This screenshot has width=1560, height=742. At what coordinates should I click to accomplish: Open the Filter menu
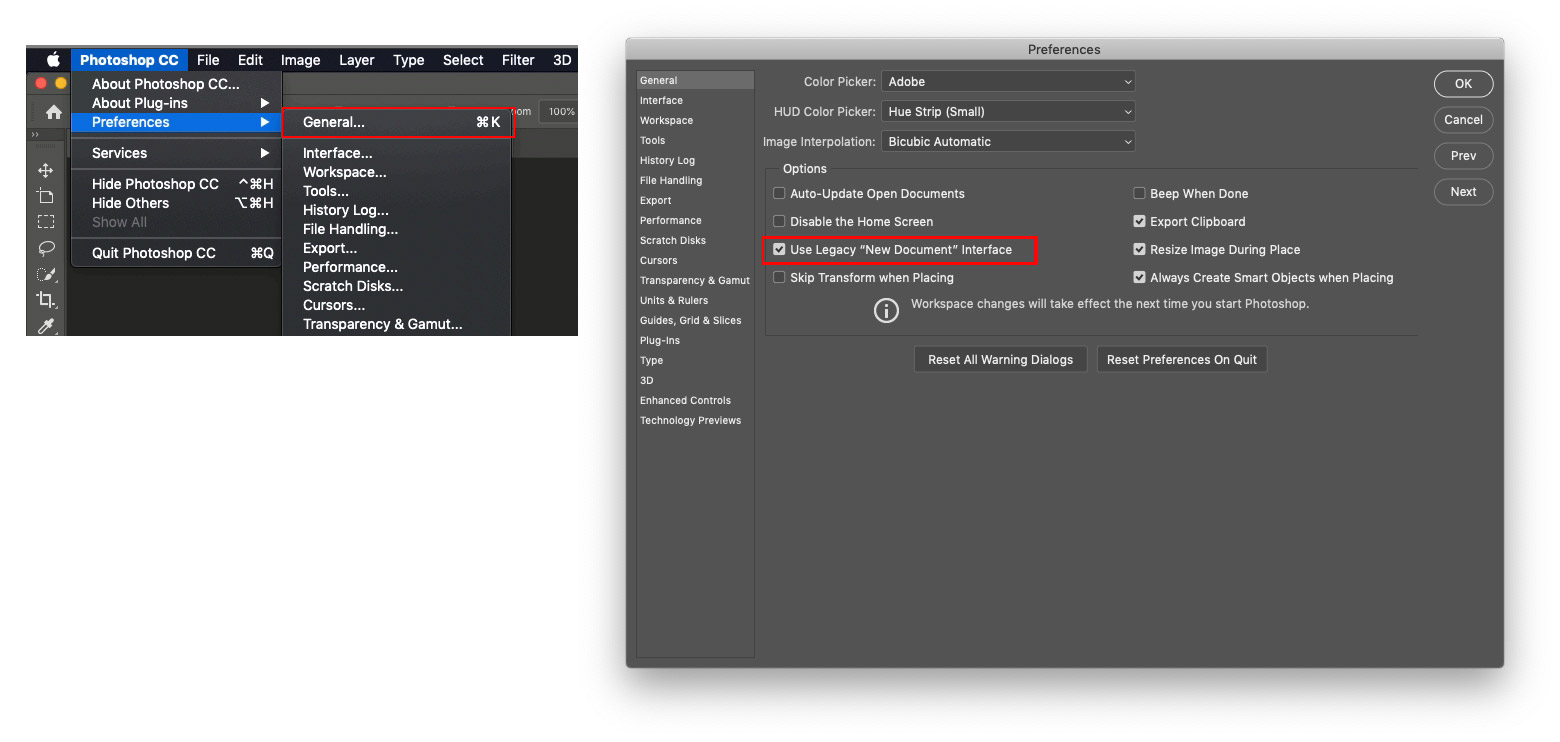click(518, 60)
